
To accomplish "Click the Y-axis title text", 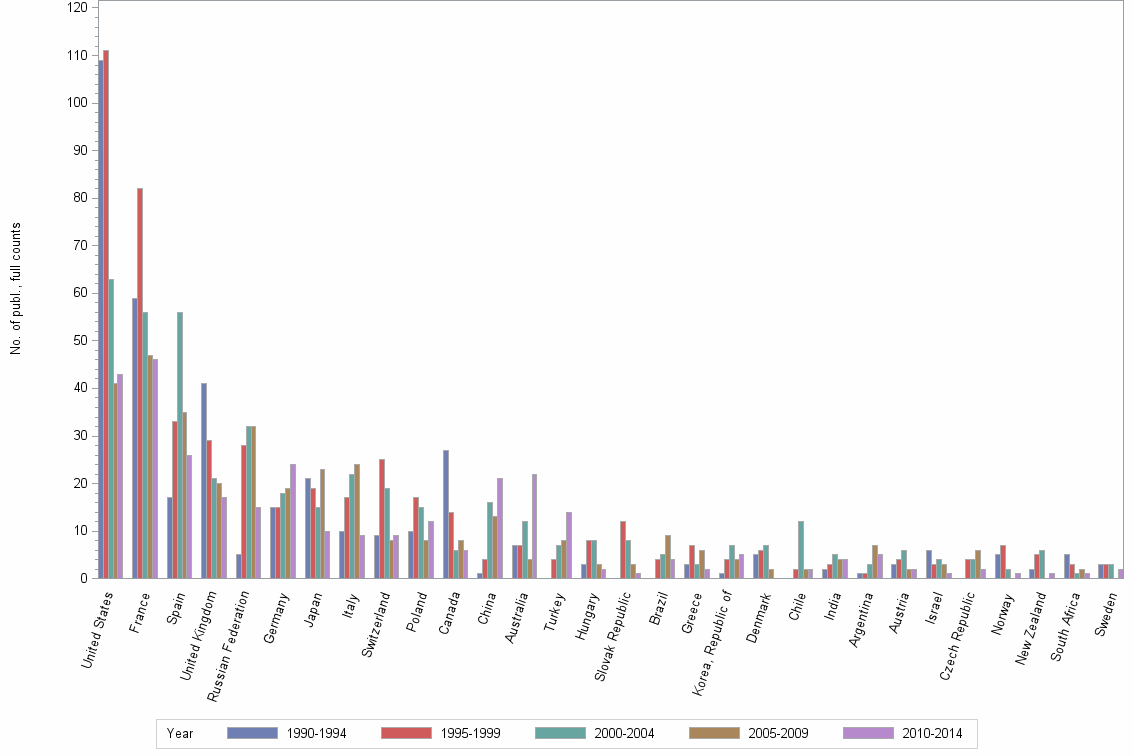I will point(16,290).
